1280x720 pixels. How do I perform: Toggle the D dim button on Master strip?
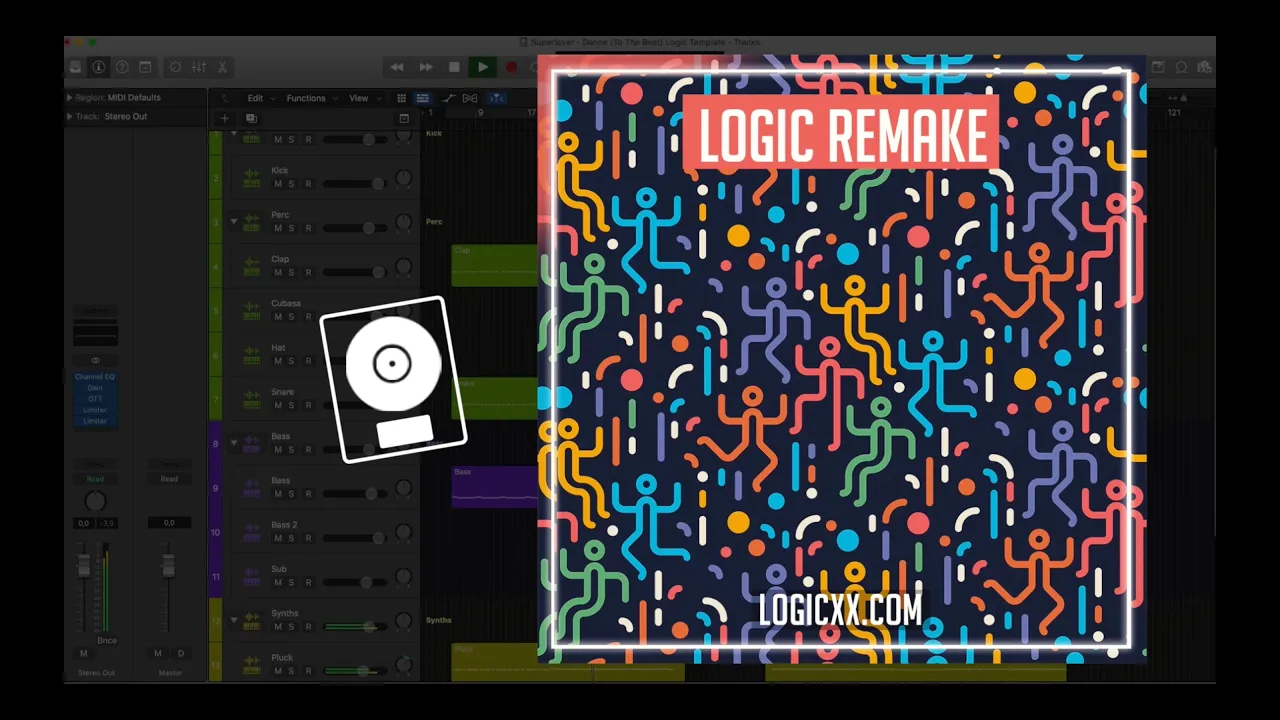tap(181, 653)
